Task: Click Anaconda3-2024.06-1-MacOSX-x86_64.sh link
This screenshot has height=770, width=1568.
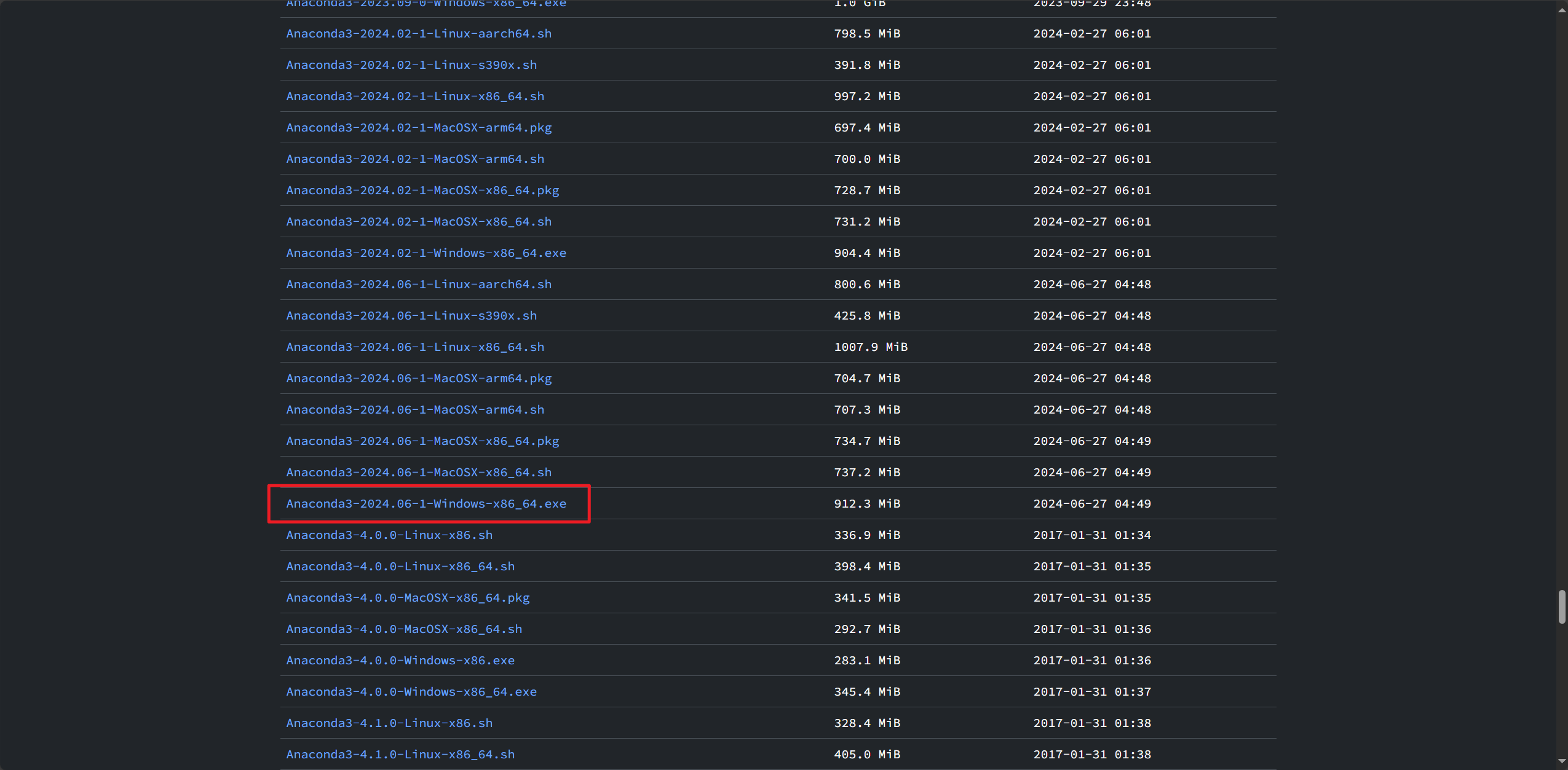Action: (x=419, y=473)
